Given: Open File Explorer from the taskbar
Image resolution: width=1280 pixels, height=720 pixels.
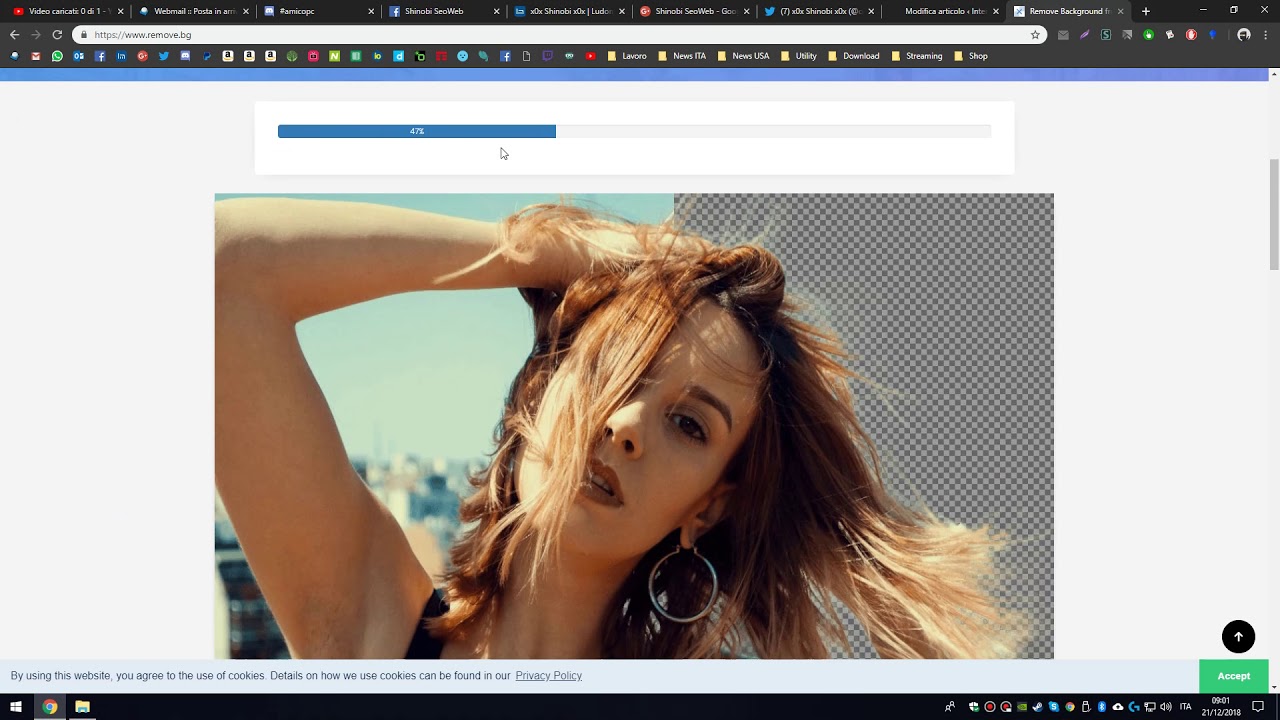Looking at the screenshot, I should 83,707.
